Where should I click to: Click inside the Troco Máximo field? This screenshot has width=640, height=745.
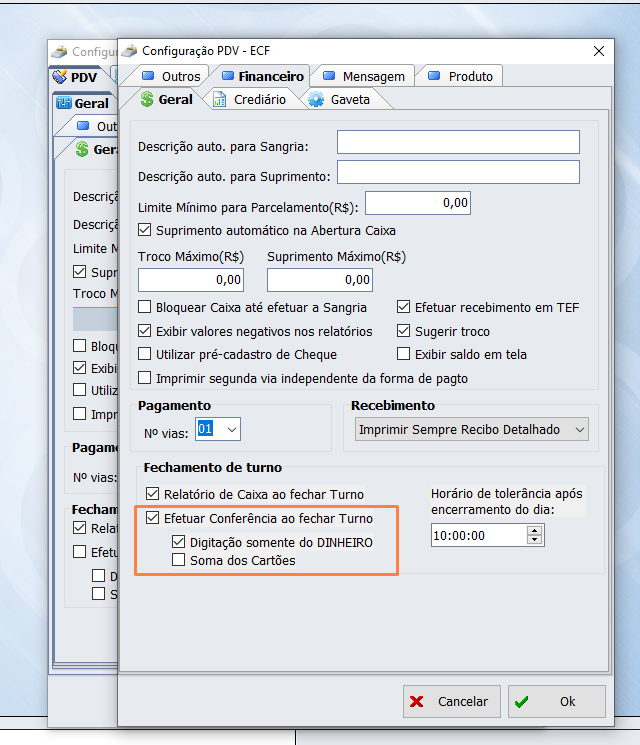coord(190,279)
